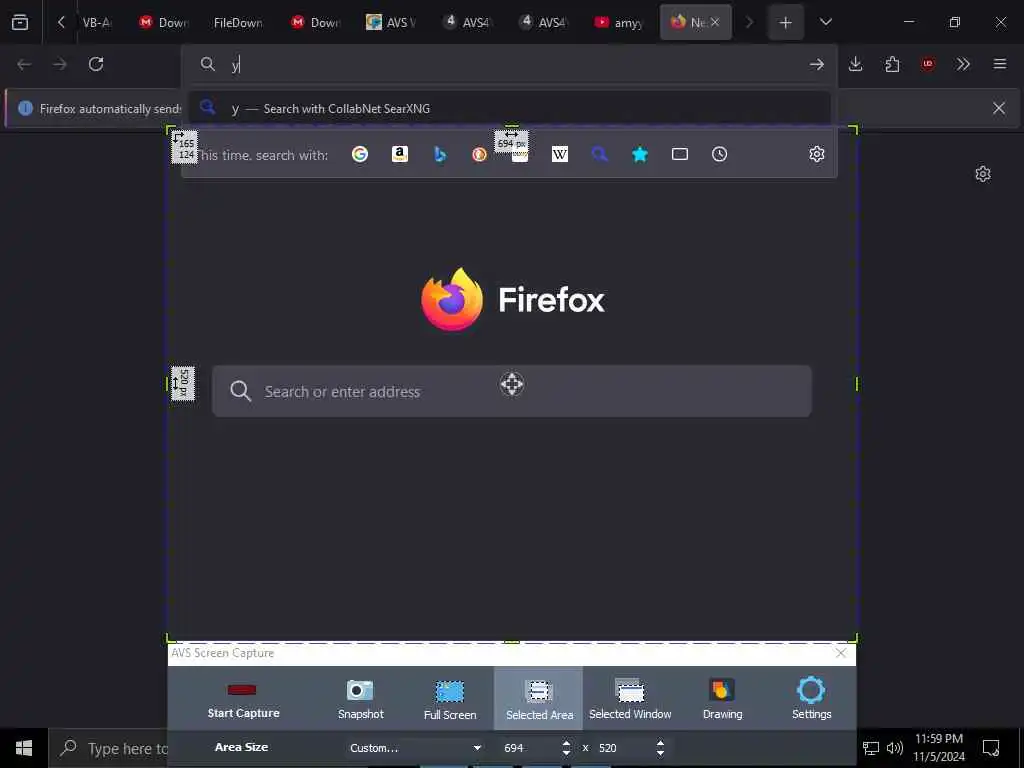Viewport: 1024px width, 768px height.
Task: Open the volume control in tray
Action: 895,748
